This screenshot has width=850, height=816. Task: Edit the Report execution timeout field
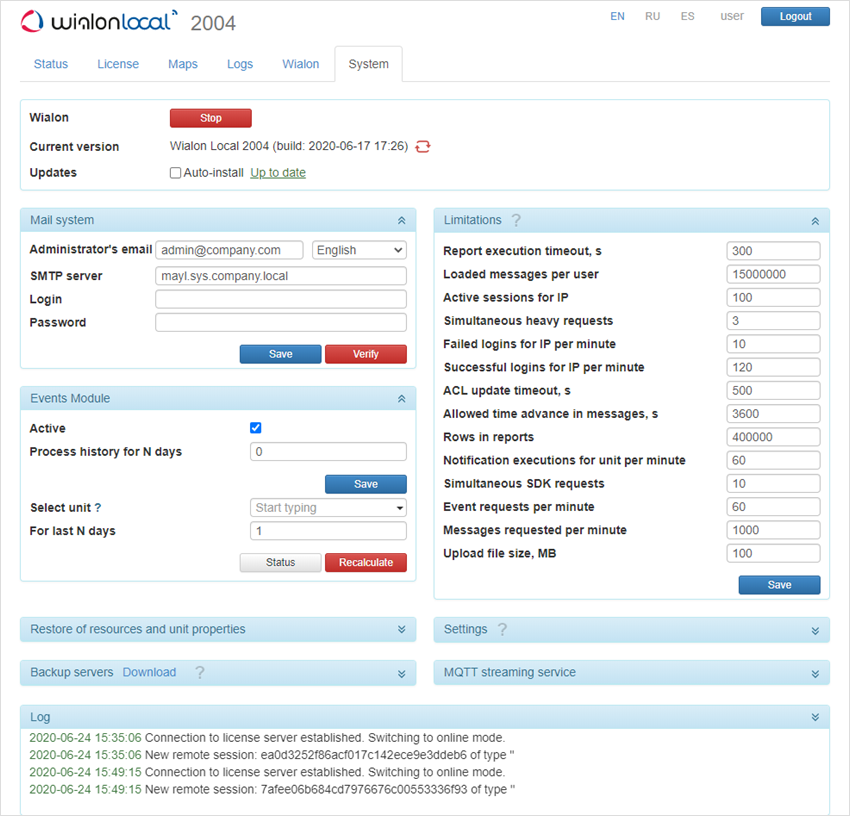(774, 251)
